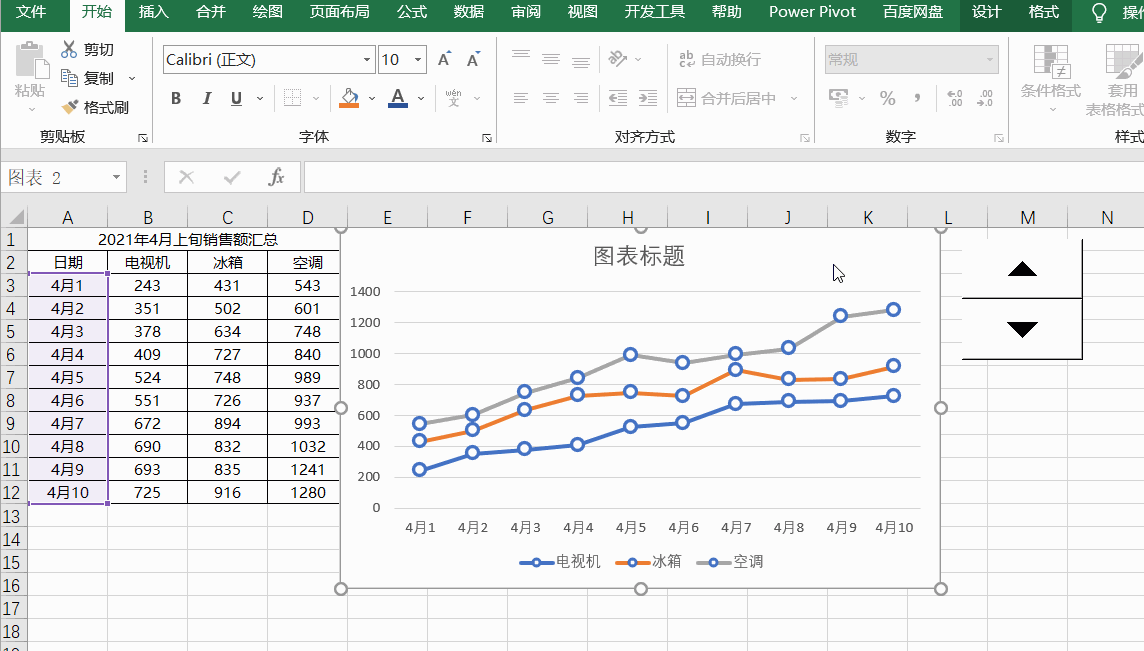Expand the Name Box dropdown arrow

[116, 177]
